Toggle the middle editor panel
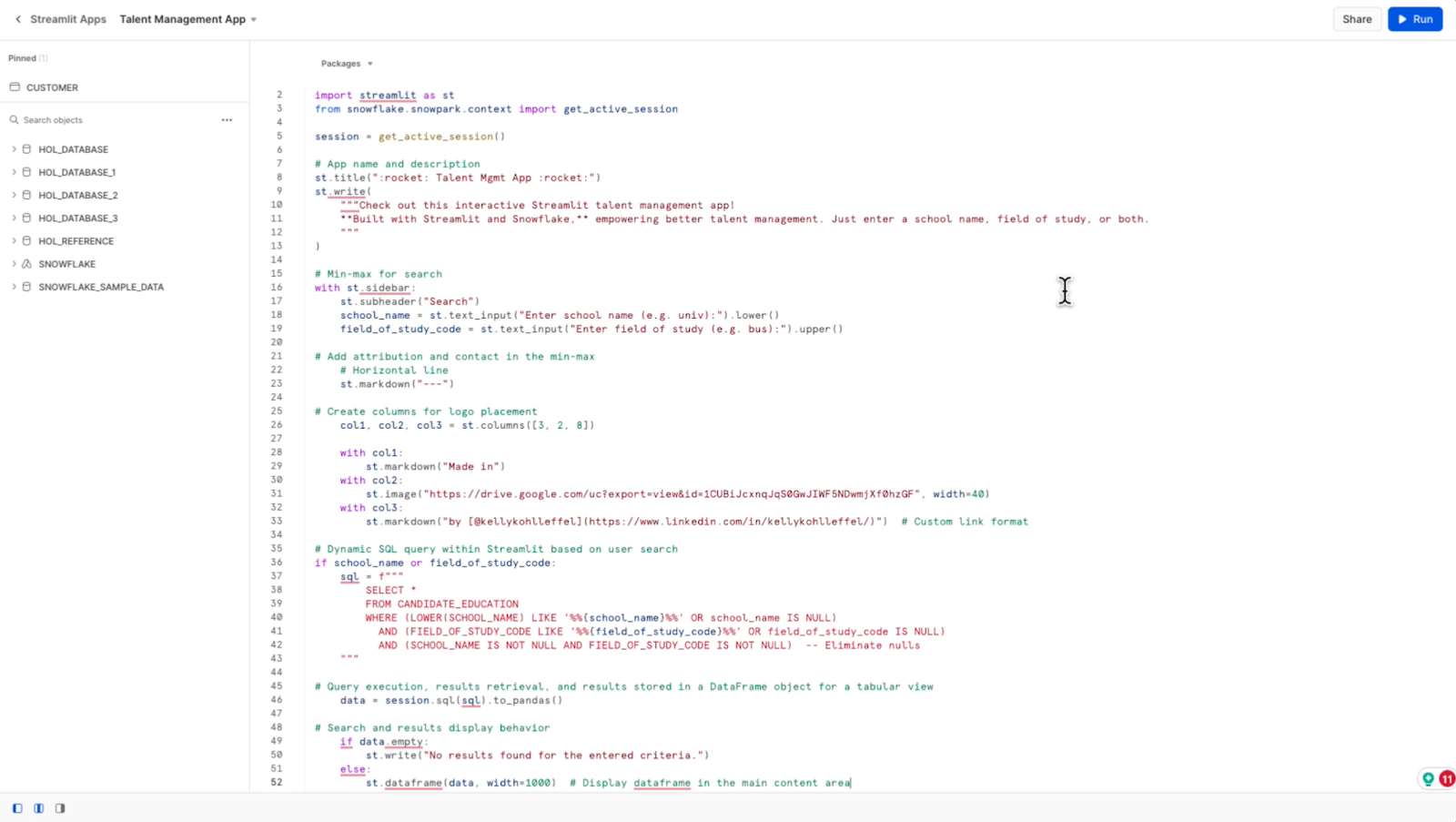 [x=39, y=808]
